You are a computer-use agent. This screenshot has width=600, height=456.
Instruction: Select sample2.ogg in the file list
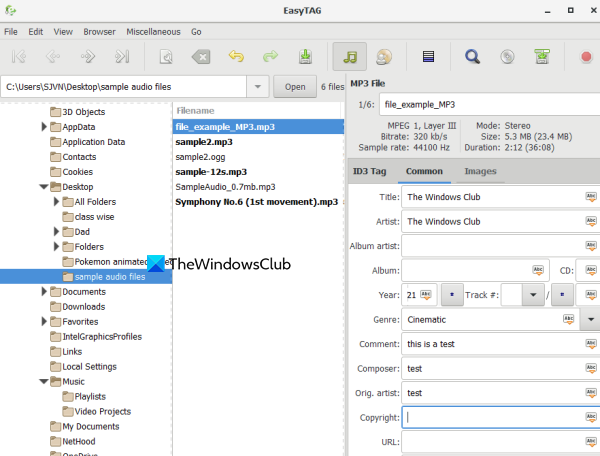[258, 157]
